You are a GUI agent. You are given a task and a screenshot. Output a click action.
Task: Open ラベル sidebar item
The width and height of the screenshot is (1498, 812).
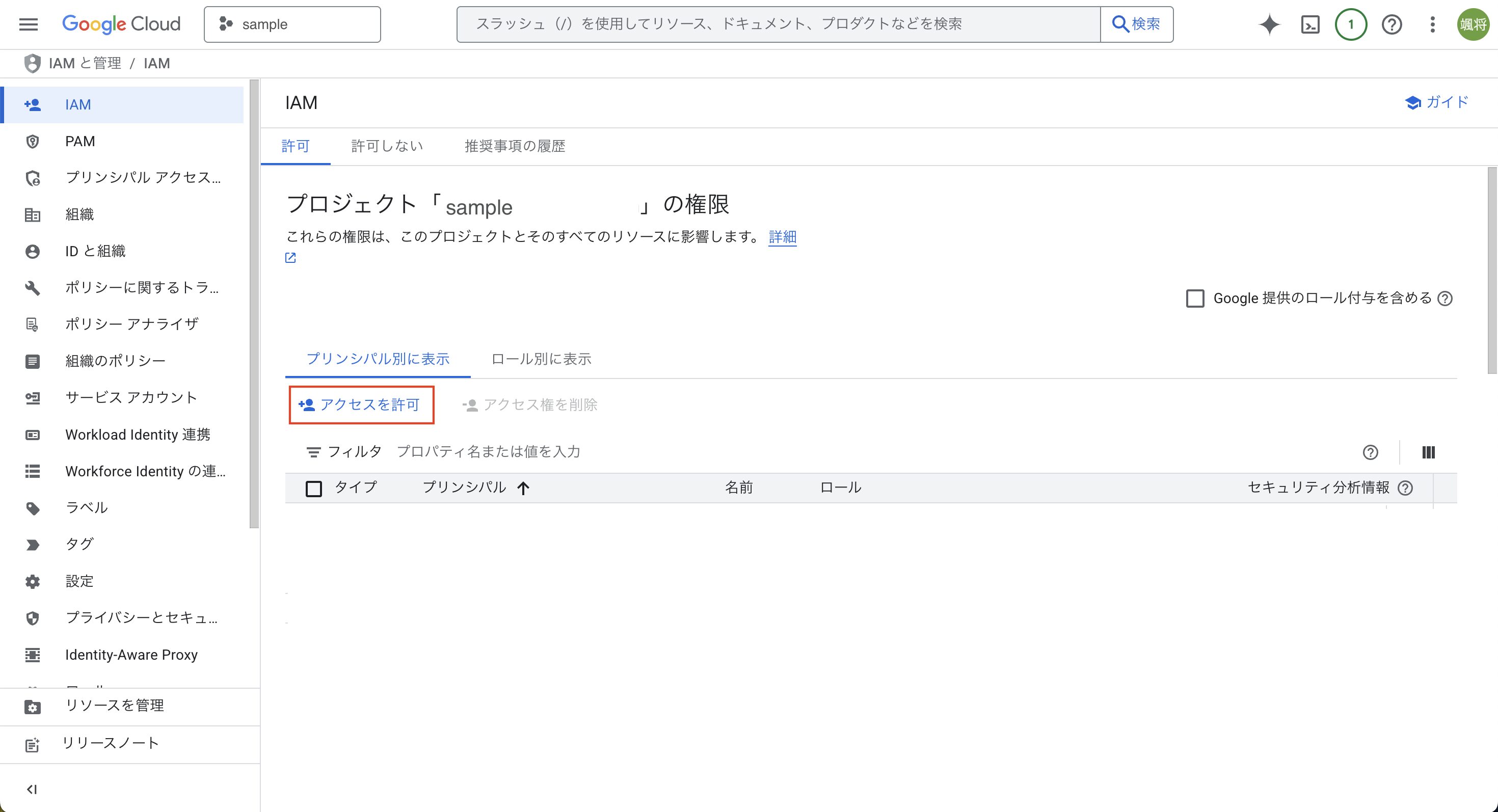122,507
